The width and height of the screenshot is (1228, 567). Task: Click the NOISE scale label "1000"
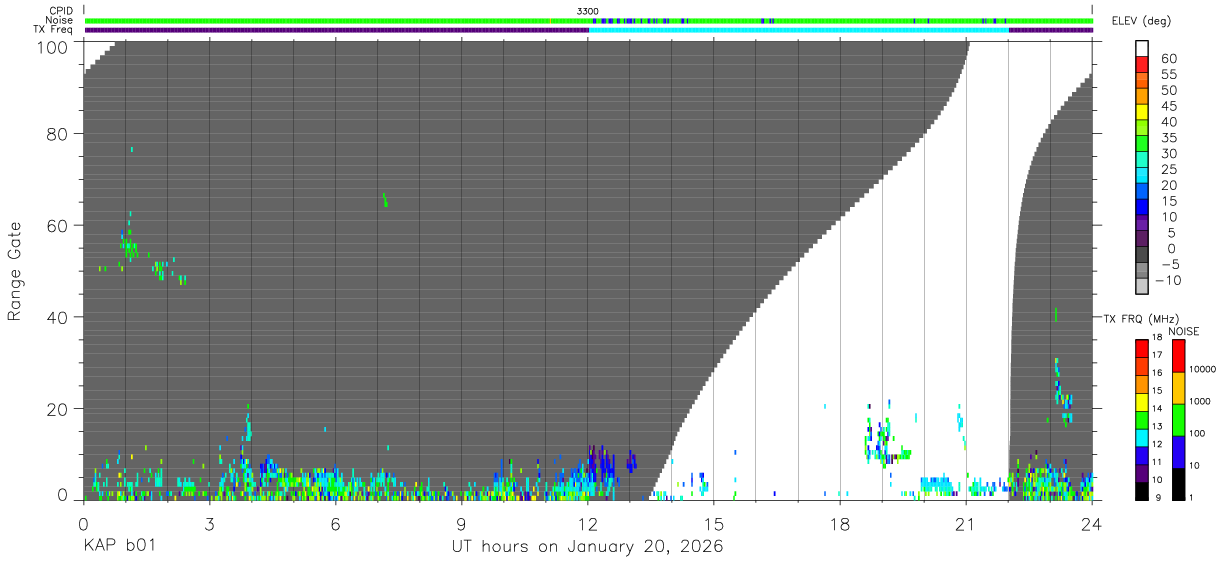click(1199, 401)
